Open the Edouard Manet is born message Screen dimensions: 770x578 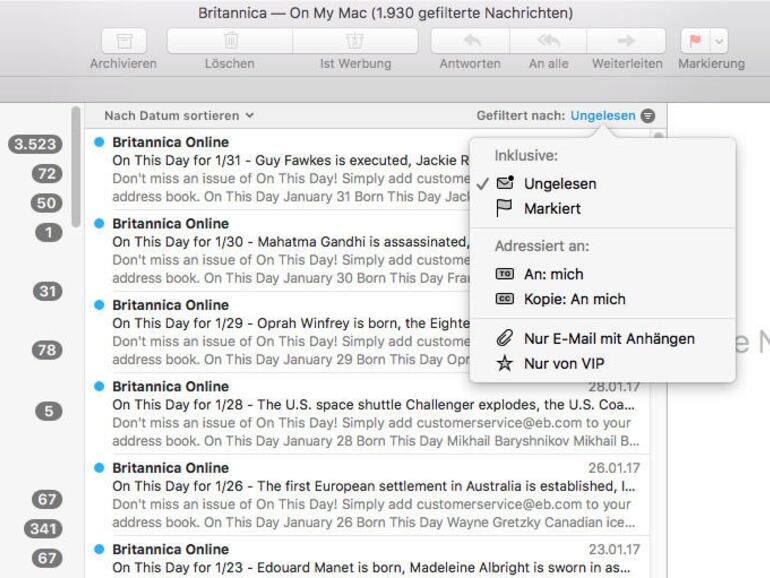[x=367, y=559]
